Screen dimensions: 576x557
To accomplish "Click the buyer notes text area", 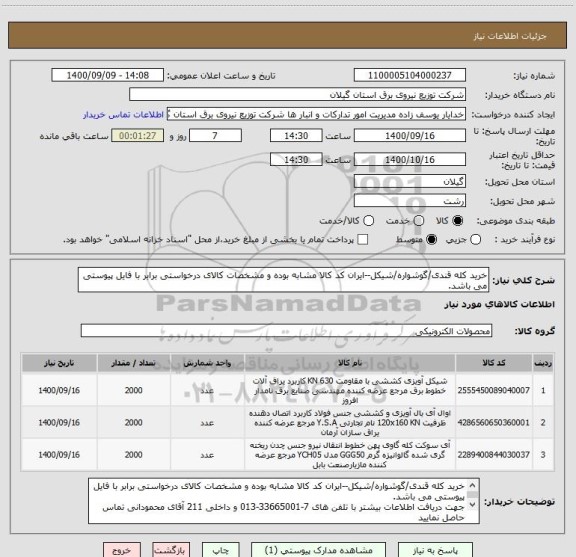I will [x=284, y=501].
